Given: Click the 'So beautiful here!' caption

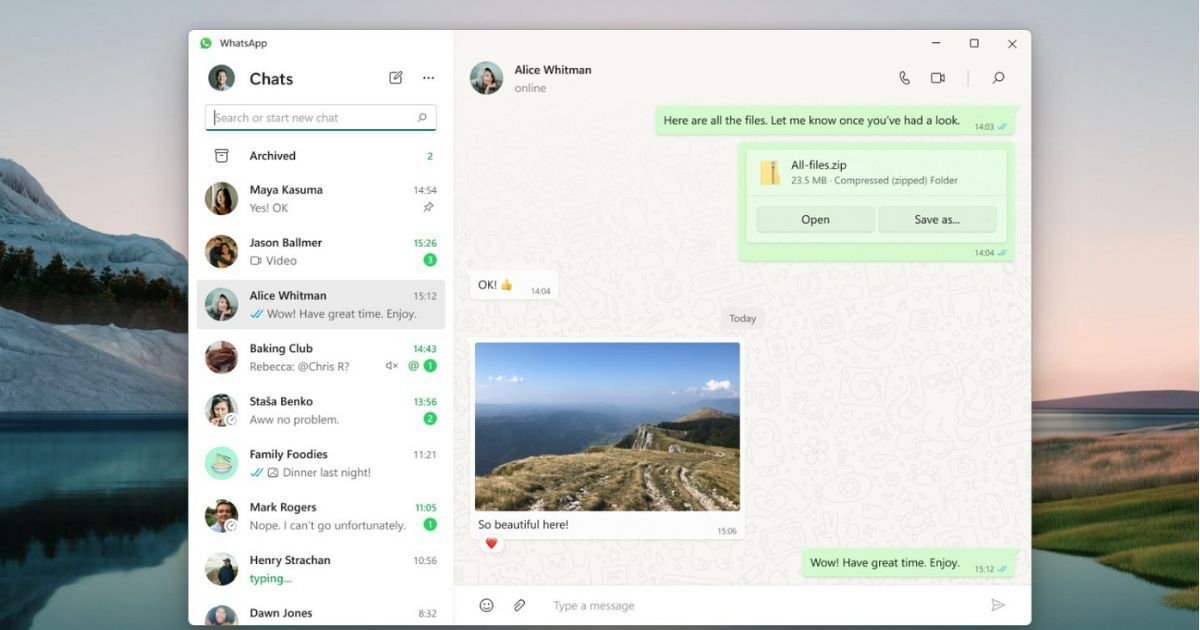Looking at the screenshot, I should (x=523, y=525).
